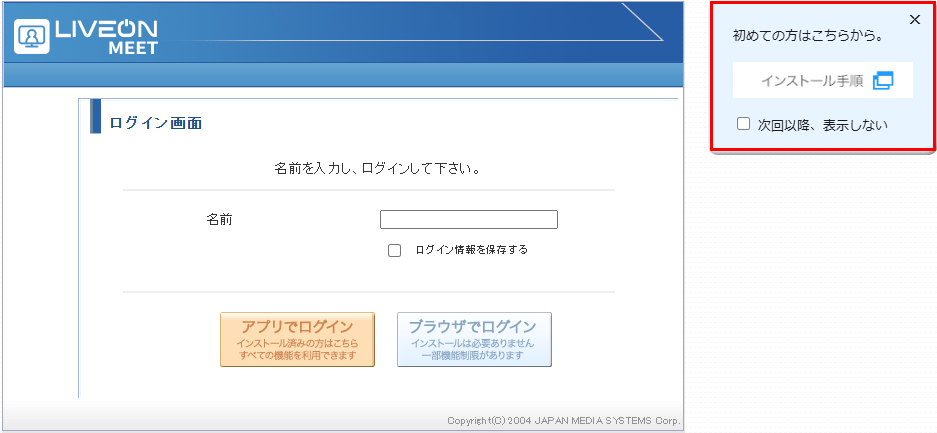Click the Copyright JAPAN MEDIA SYSTEMS text
The image size is (937, 433).
(x=564, y=420)
